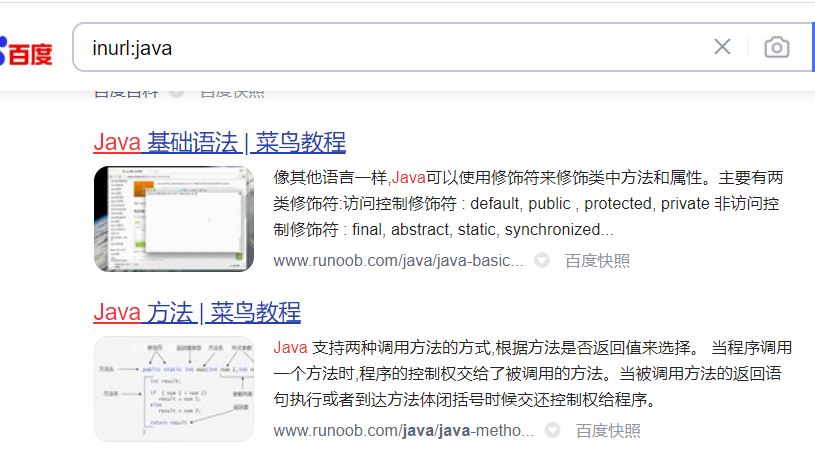Open the Java 基础语法 result thumbnail image
Image resolution: width=815 pixels, height=460 pixels.
click(174, 219)
